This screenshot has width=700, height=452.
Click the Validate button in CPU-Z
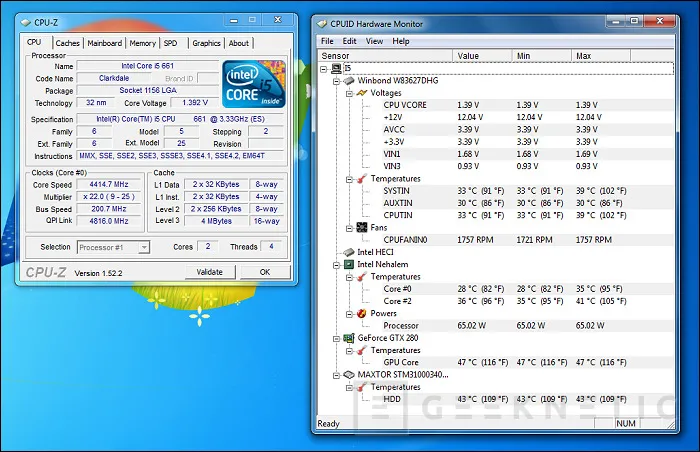[209, 272]
